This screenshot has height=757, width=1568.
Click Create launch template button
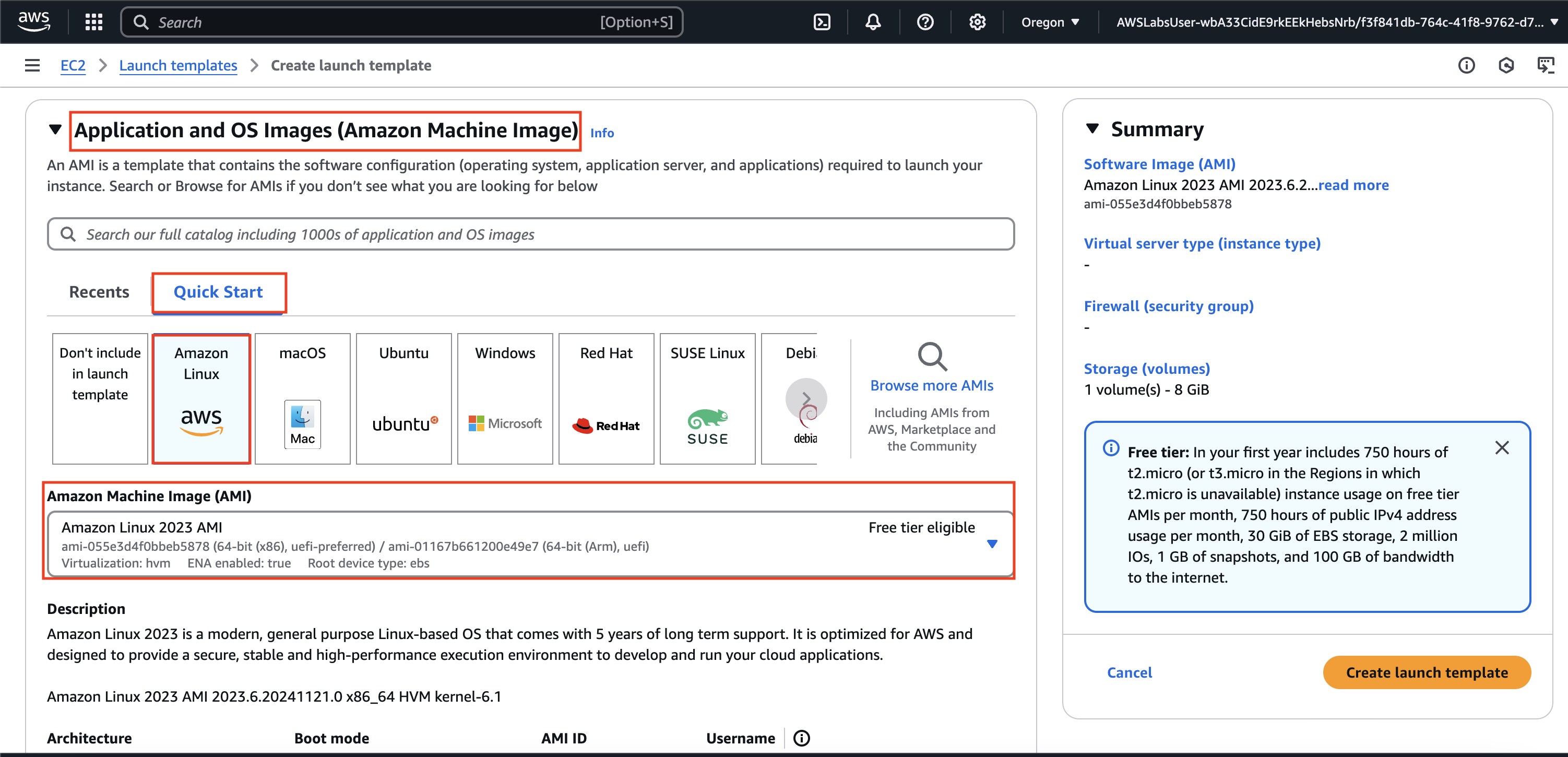1427,672
